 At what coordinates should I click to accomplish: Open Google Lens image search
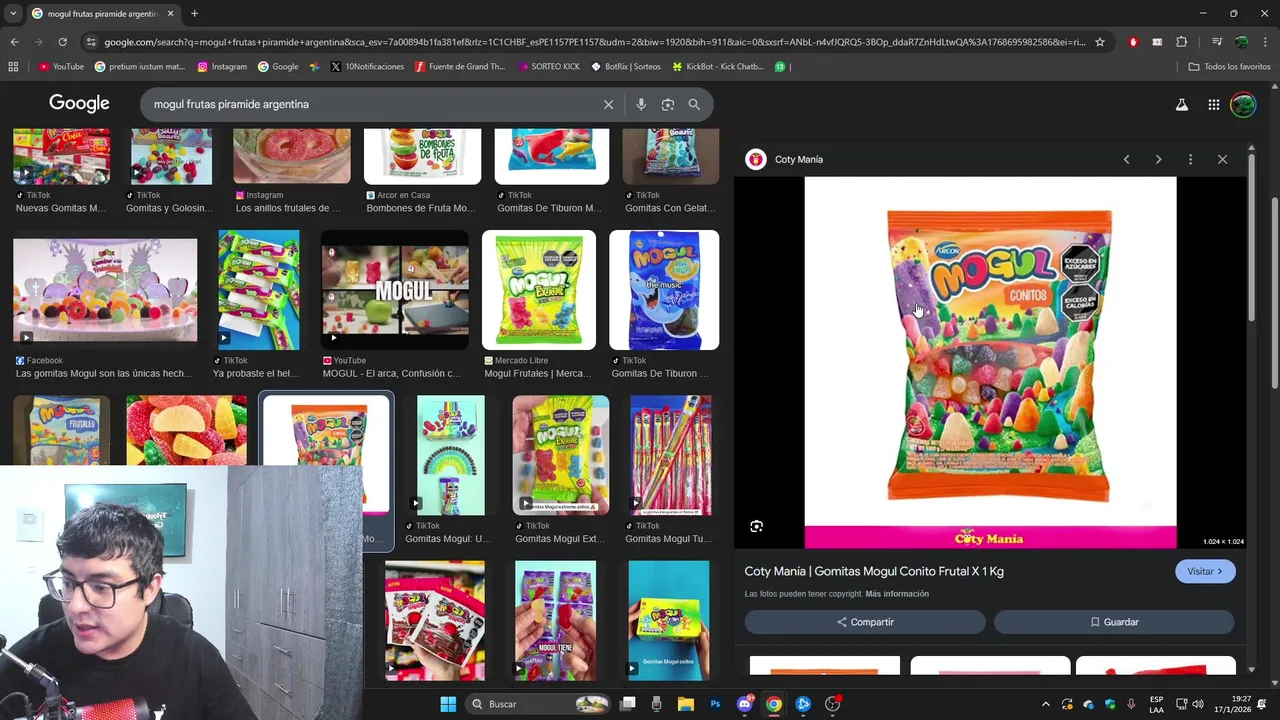click(668, 104)
